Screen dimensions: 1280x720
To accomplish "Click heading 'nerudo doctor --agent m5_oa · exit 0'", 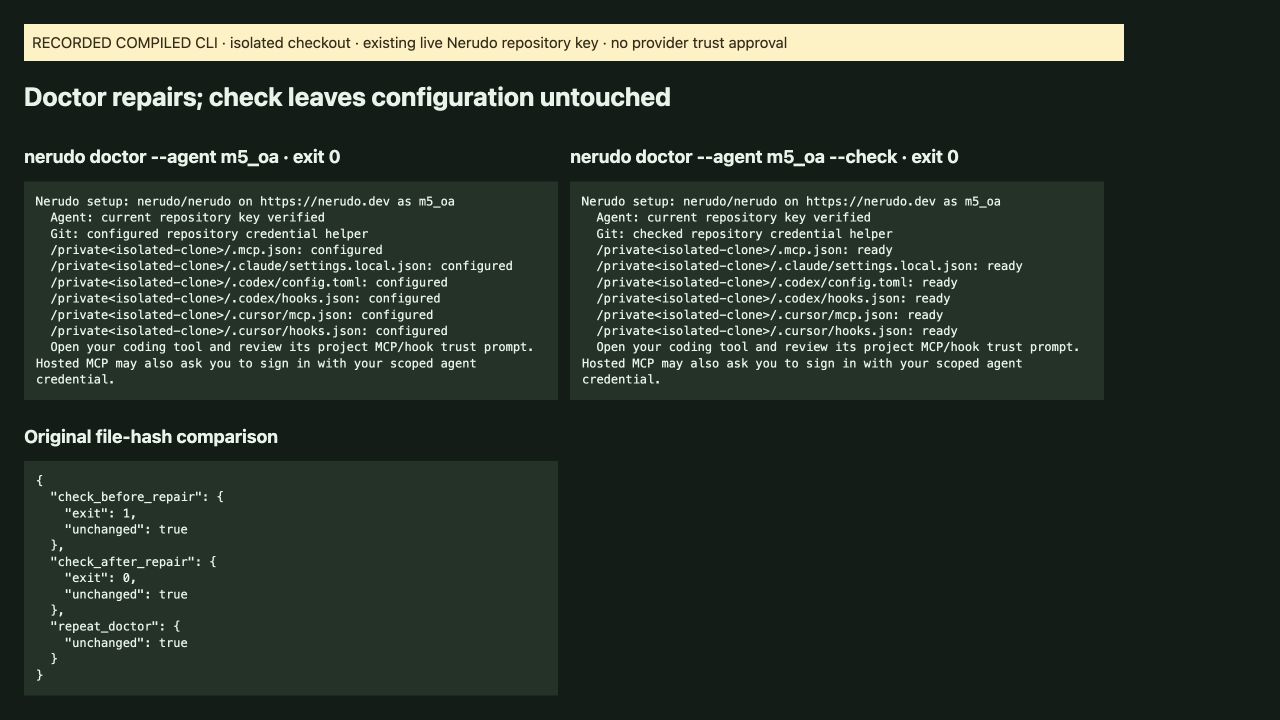I will pyautogui.click(x=182, y=157).
